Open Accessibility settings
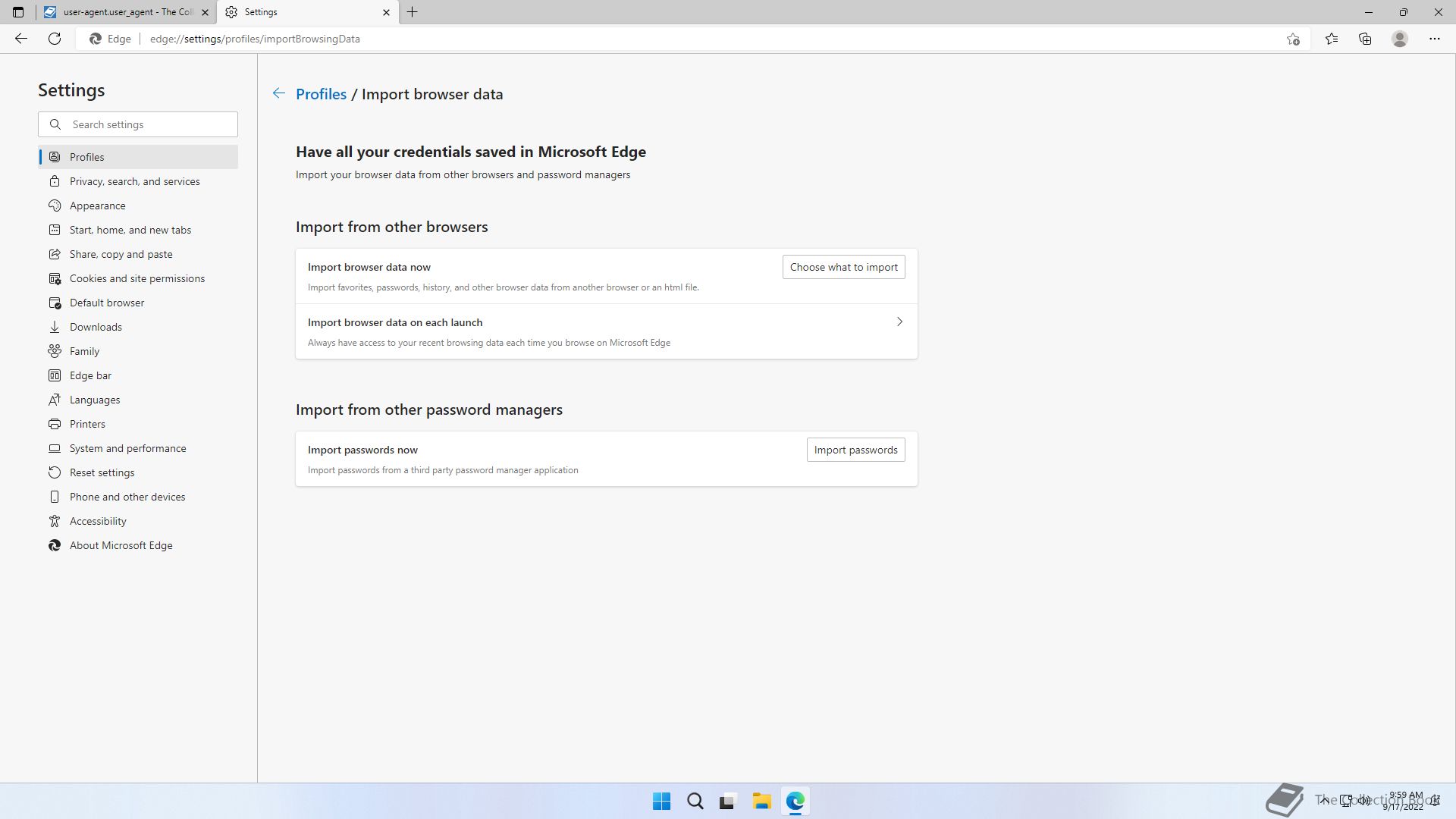This screenshot has height=819, width=1456. tap(138, 521)
